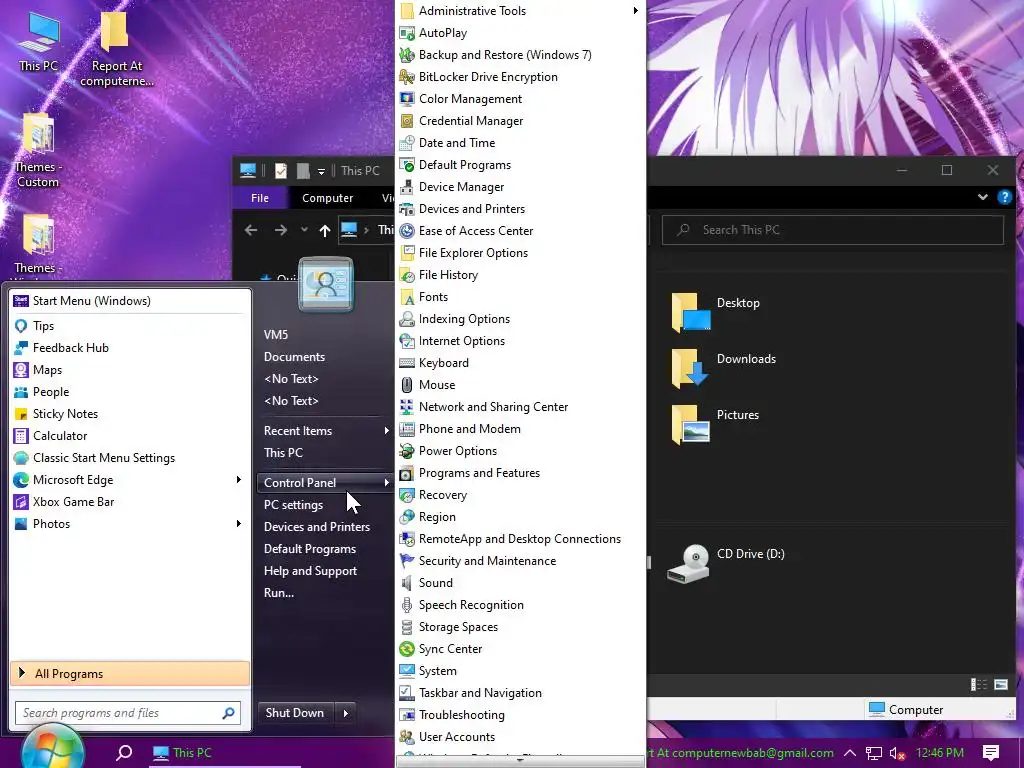Select Control Panel in the Start menu
The height and width of the screenshot is (768, 1024).
[x=326, y=483]
